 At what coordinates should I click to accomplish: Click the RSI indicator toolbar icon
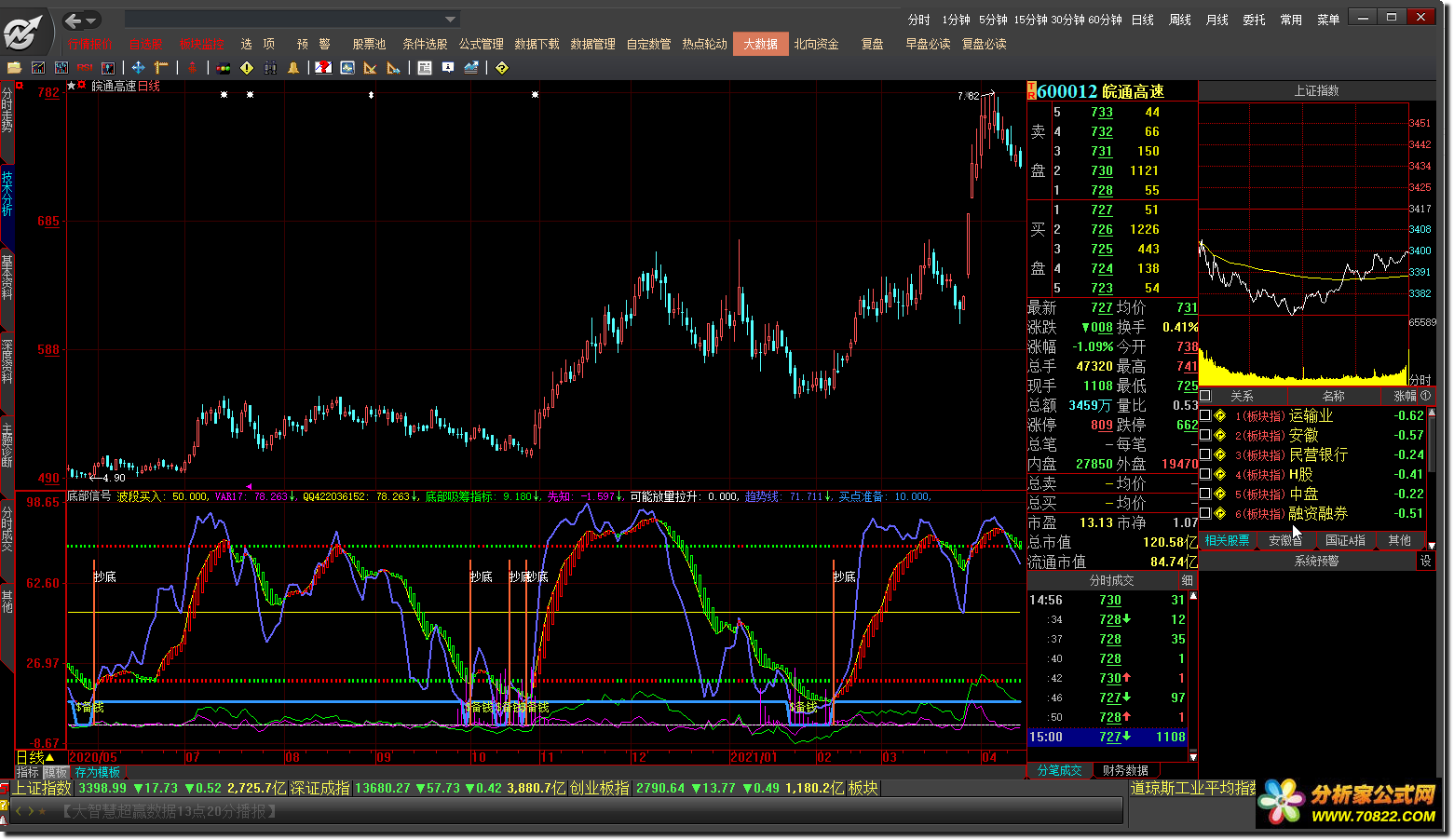coord(85,67)
